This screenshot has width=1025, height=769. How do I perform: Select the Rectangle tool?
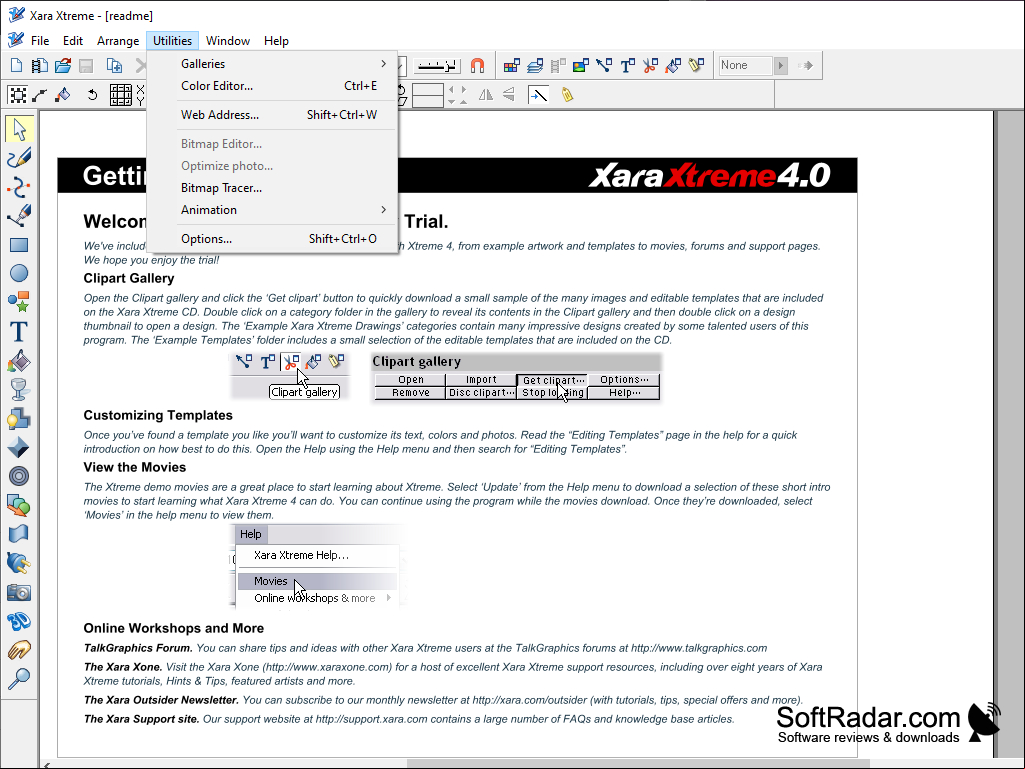point(19,245)
